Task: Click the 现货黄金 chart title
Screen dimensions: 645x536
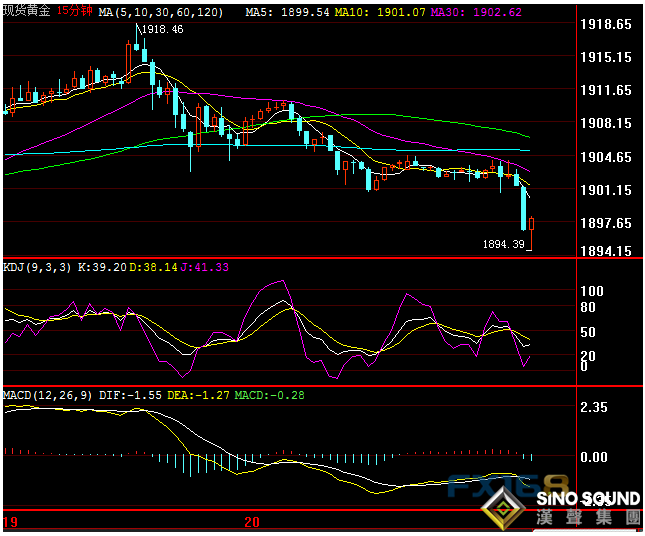Action: point(25,10)
